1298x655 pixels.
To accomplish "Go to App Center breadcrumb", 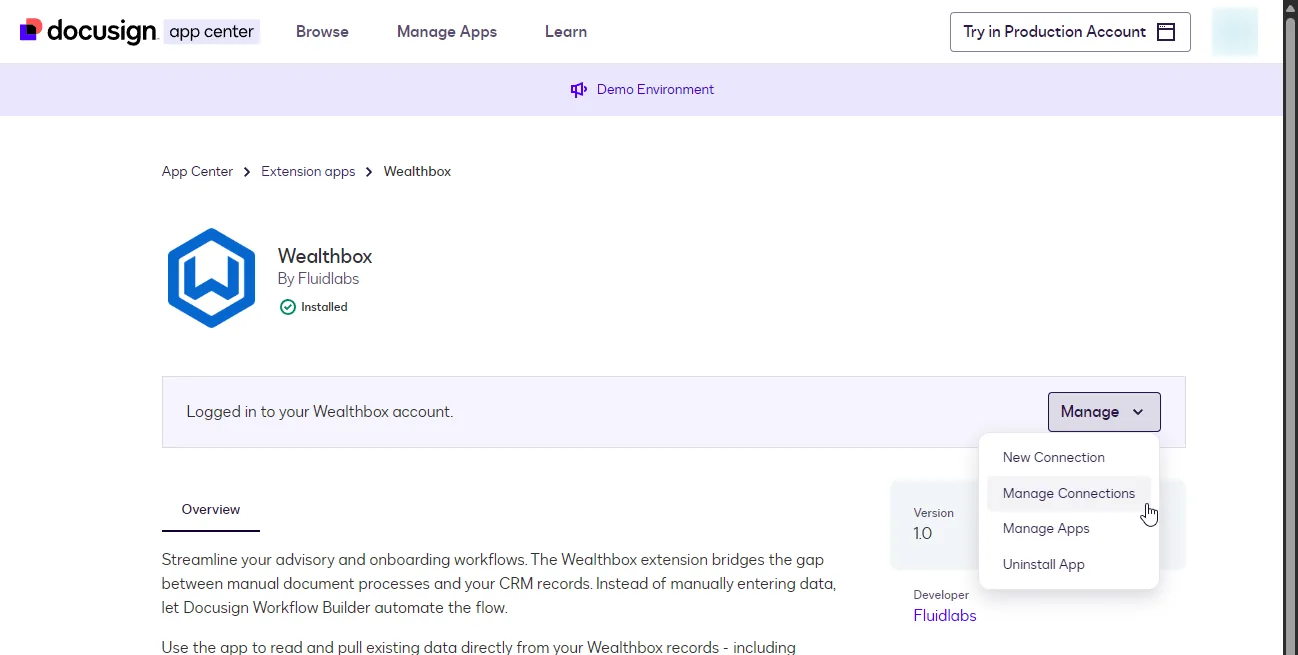I will coord(197,172).
